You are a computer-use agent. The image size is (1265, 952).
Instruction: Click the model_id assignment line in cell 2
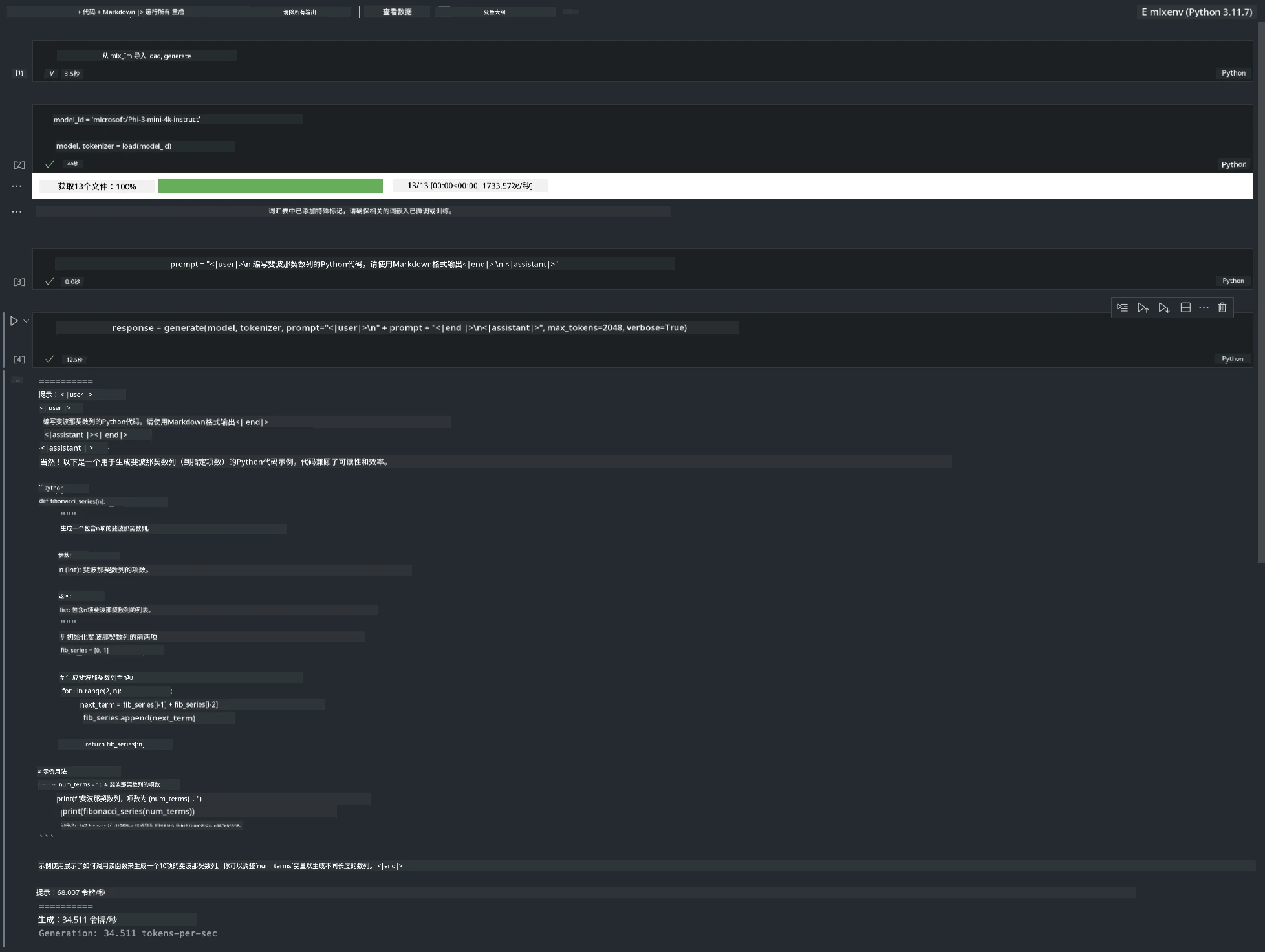127,119
